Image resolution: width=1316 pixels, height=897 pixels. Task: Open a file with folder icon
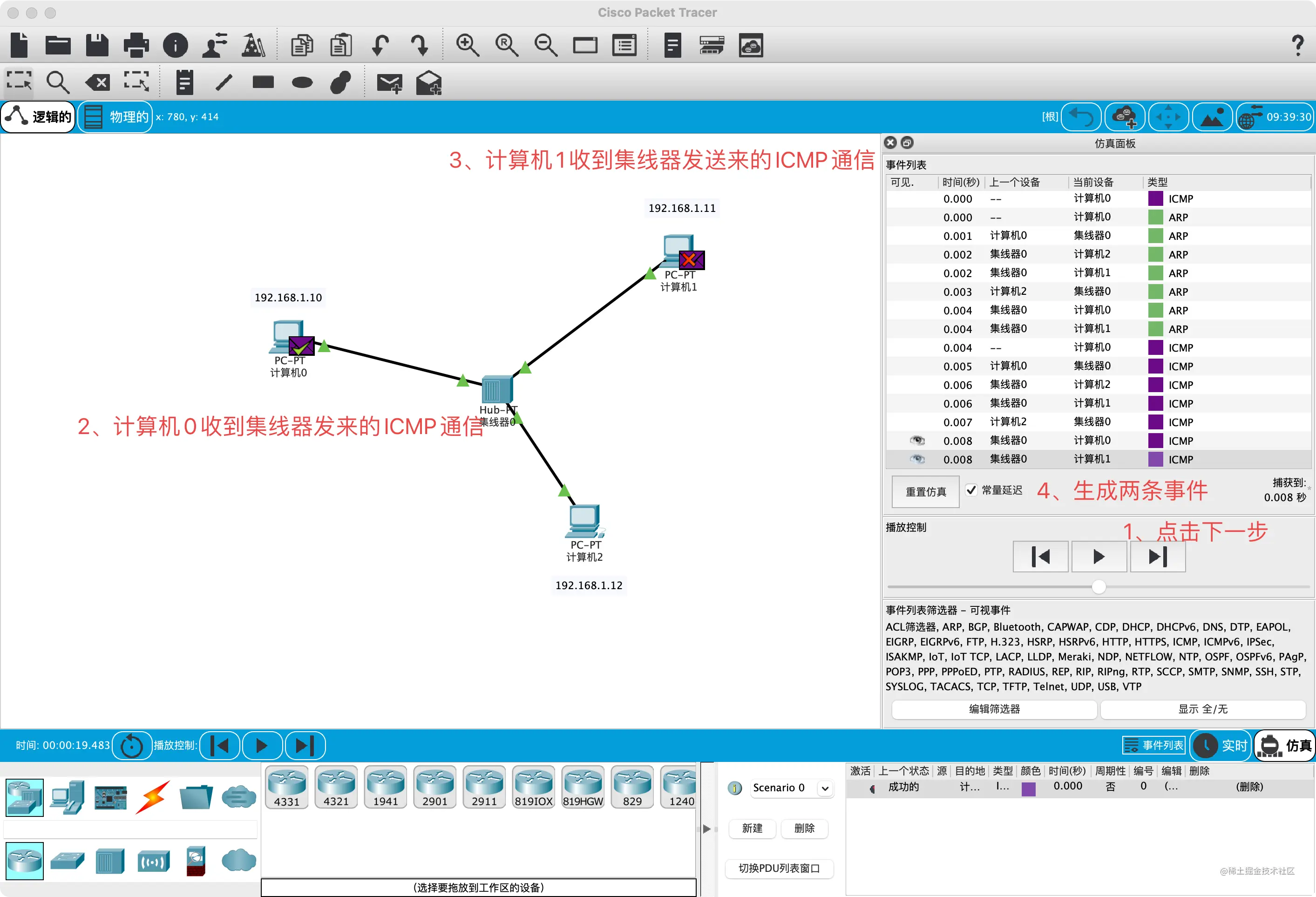58,45
